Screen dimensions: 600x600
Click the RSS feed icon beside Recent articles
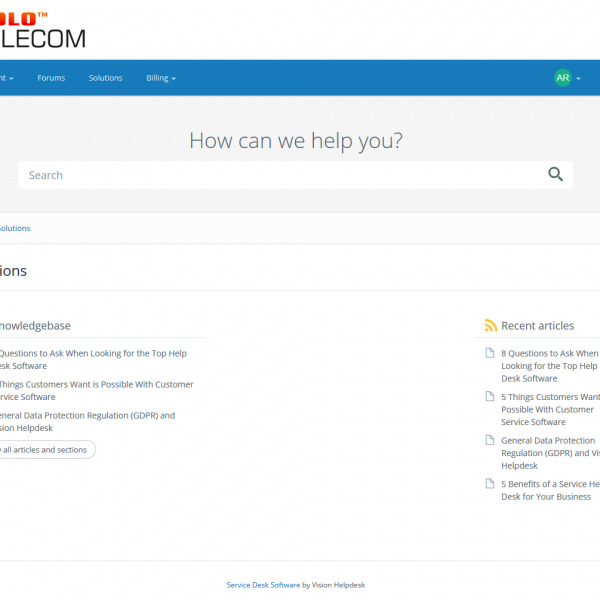[x=490, y=326]
